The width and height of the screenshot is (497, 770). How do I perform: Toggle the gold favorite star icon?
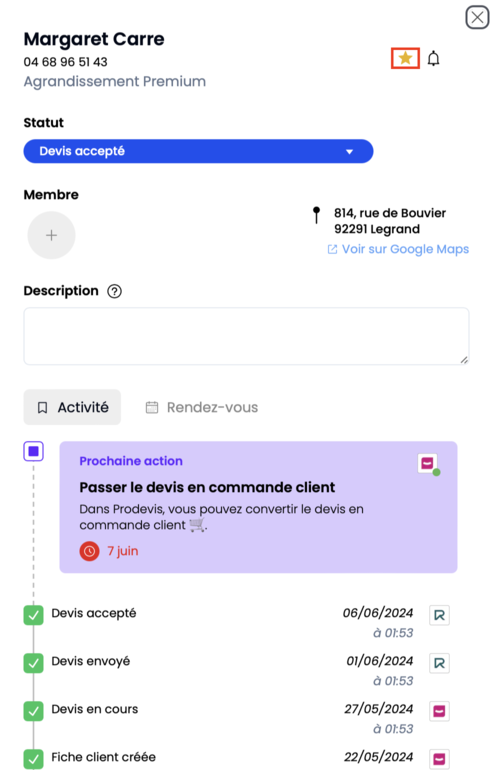tap(405, 58)
